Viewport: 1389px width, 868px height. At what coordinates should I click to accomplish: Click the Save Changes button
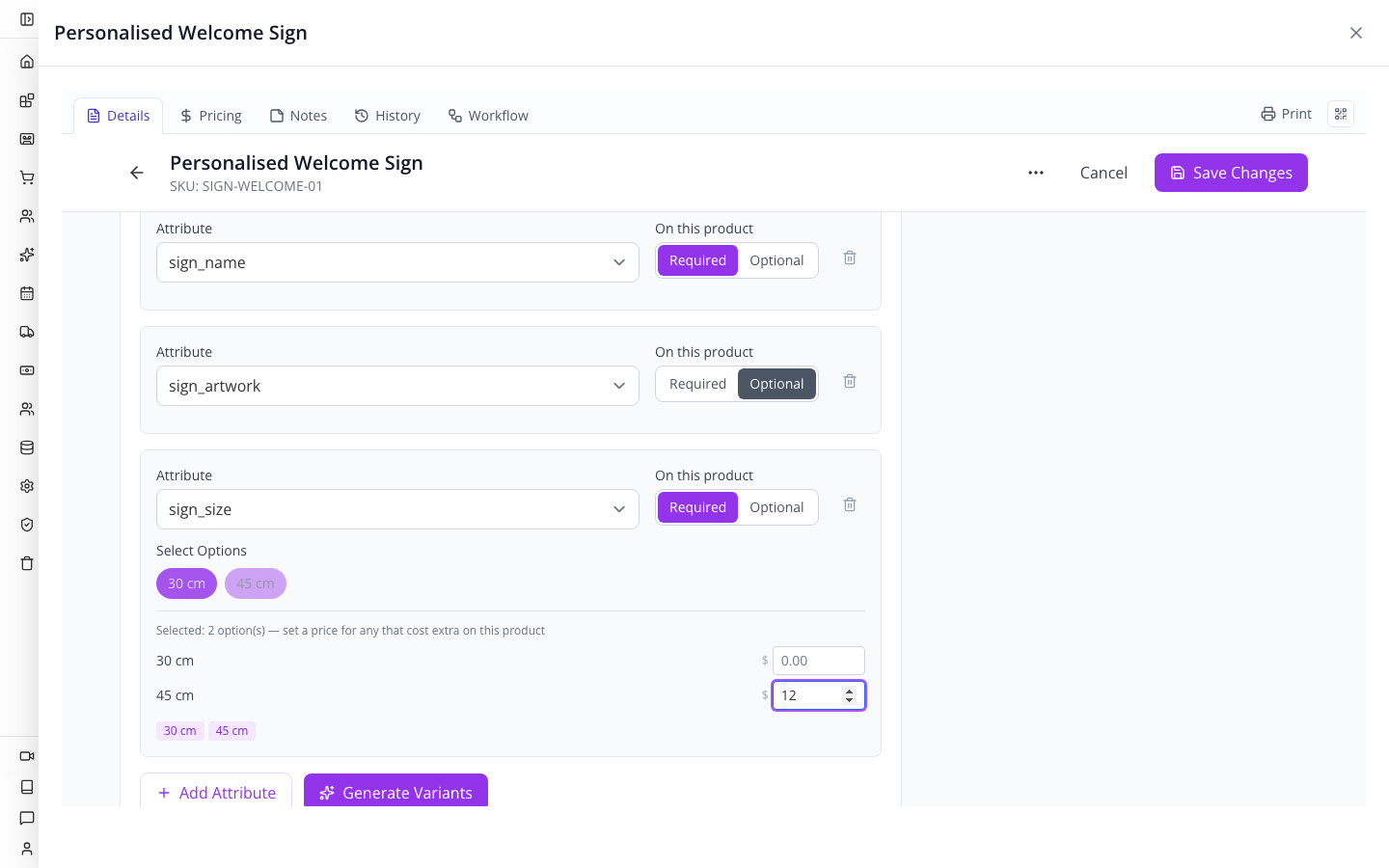(1231, 173)
